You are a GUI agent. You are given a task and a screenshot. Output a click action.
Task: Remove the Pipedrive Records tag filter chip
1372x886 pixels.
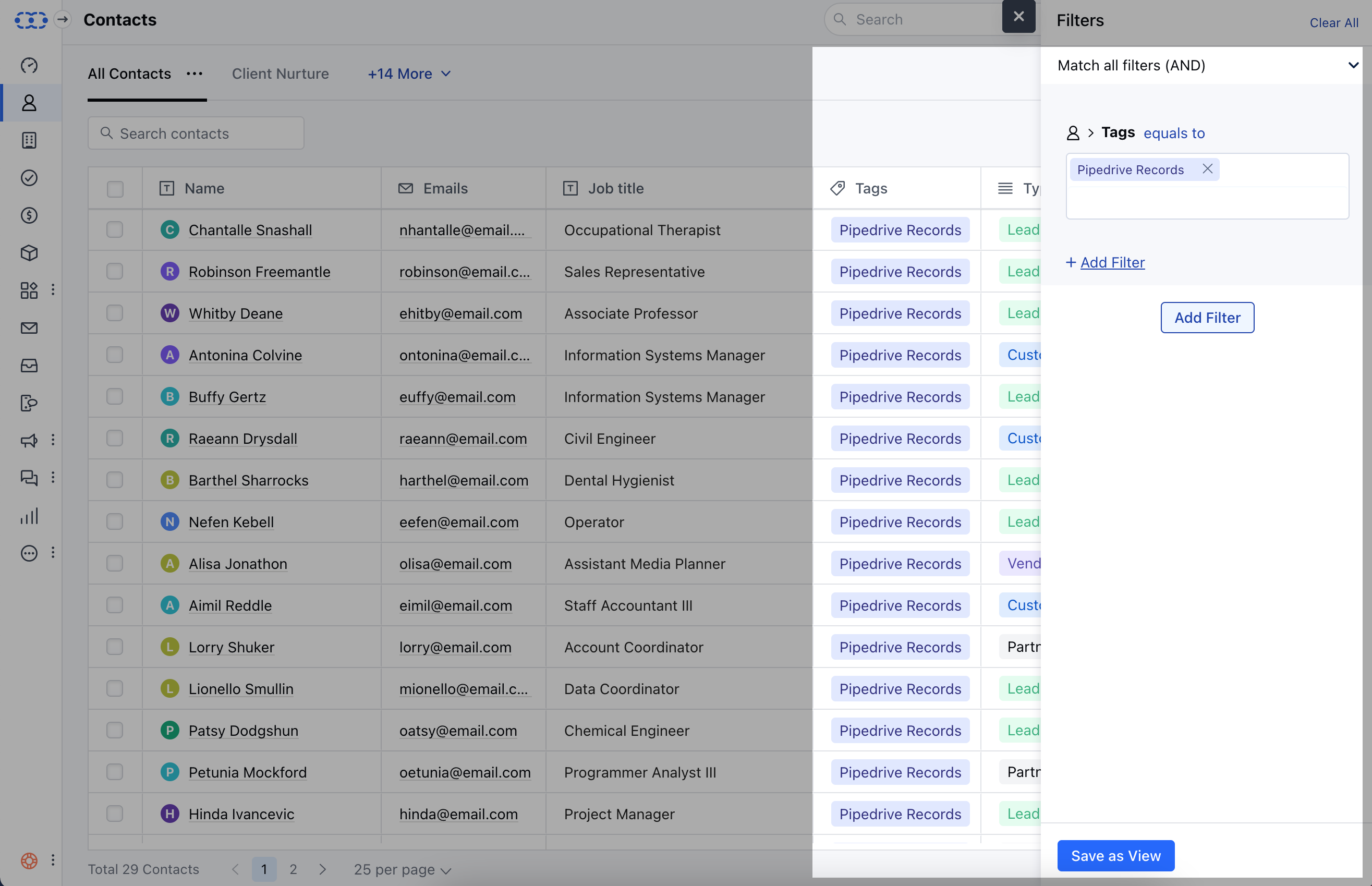click(x=1207, y=168)
